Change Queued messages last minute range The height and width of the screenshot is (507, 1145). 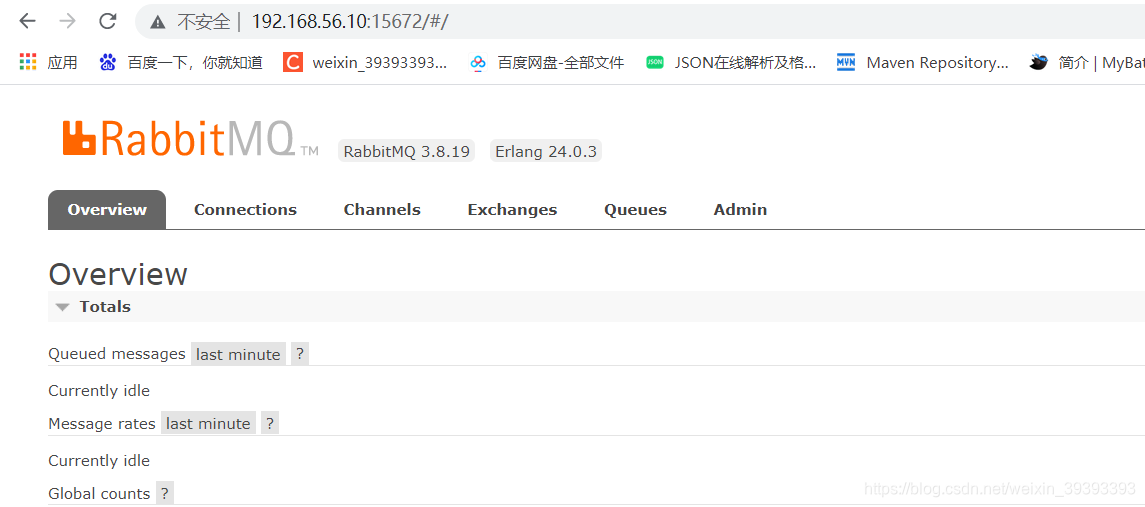tap(238, 354)
